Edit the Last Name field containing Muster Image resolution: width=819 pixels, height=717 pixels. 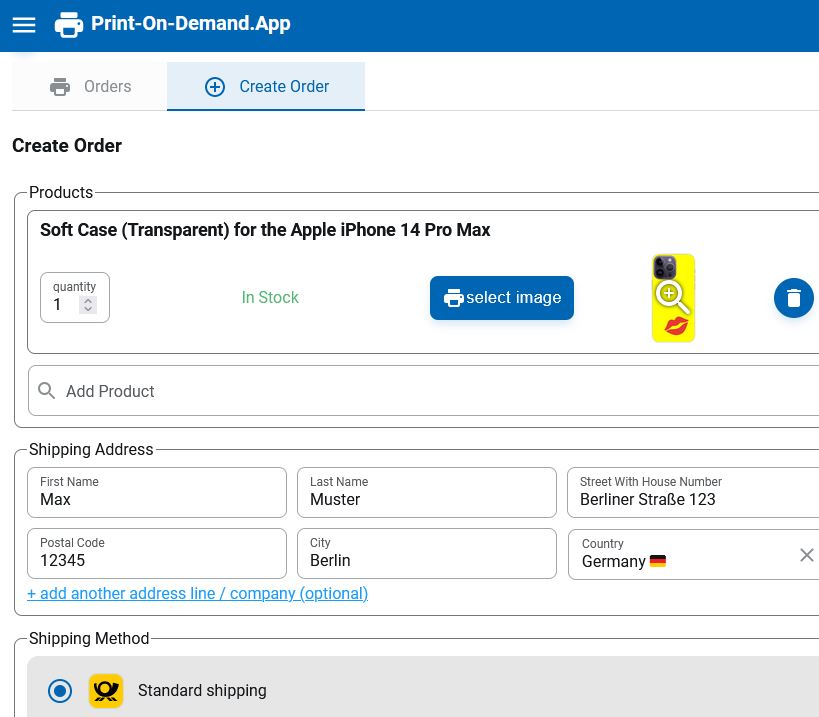[x=426, y=493]
